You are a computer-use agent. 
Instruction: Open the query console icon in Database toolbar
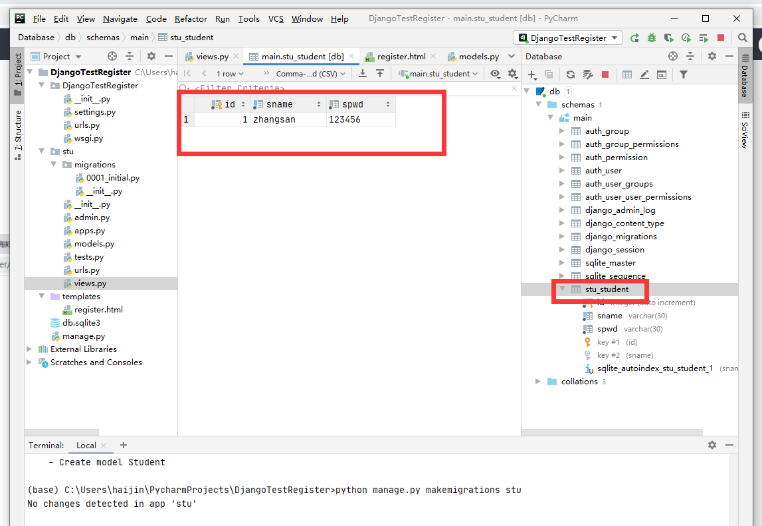point(660,74)
